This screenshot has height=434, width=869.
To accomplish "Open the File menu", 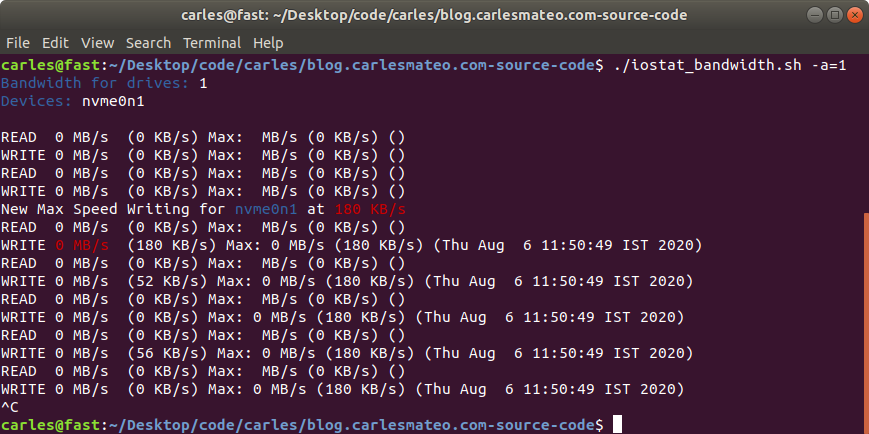I will (18, 43).
